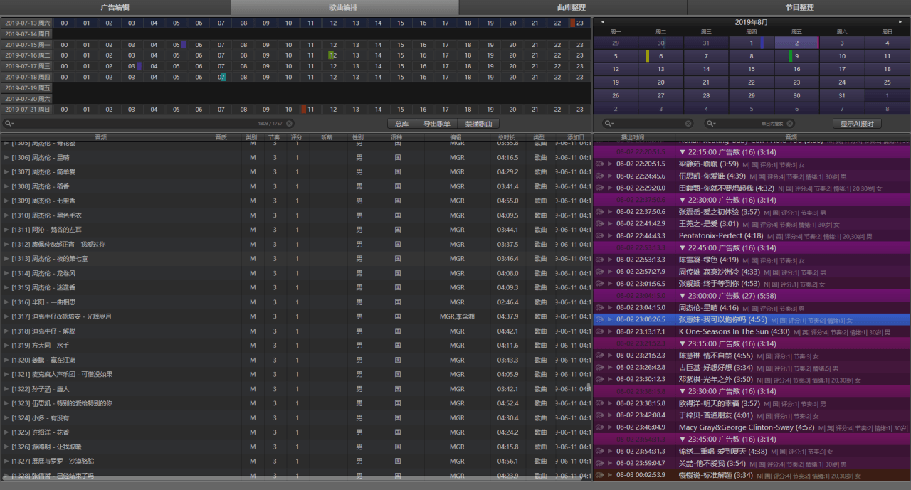Image resolution: width=911 pixels, height=490 pixels.
Task: Play song 1311 preview arrow
Action: tap(6, 229)
